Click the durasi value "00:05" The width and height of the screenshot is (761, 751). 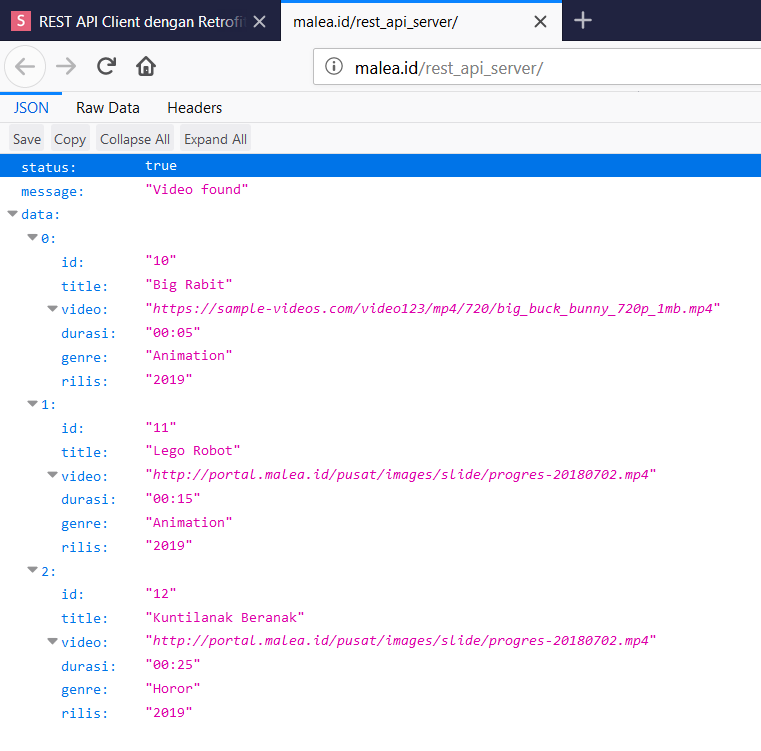point(173,333)
